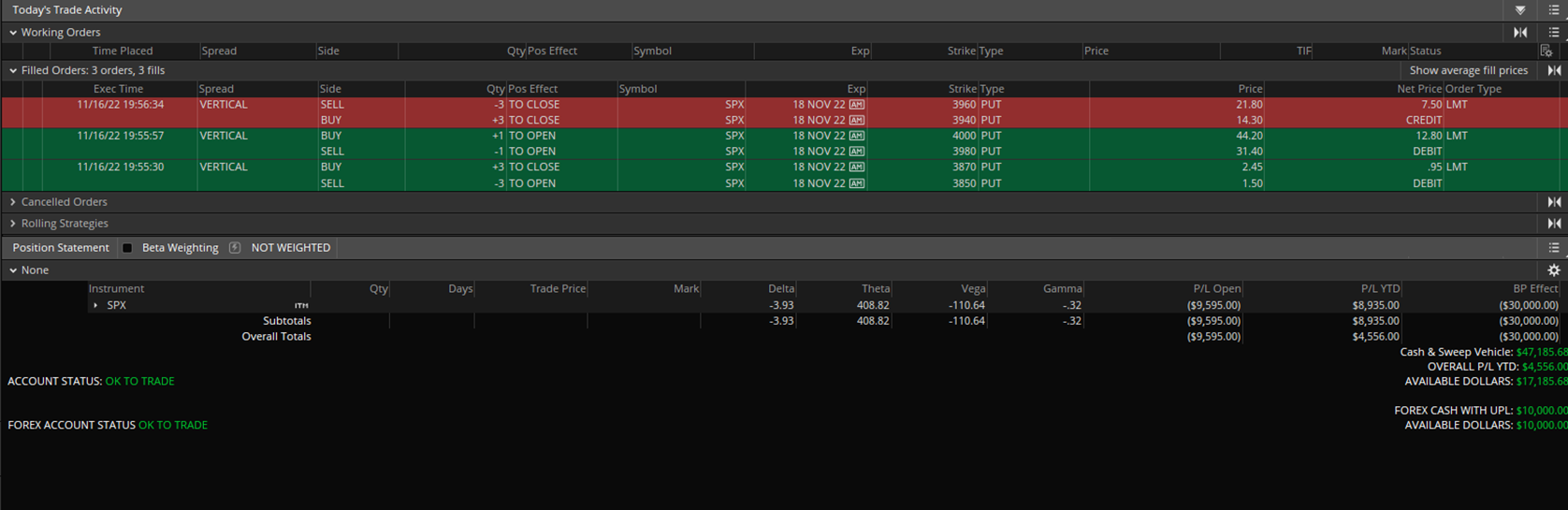Viewport: 1568px width, 510px height.
Task: Expand the Cancelled Orders section
Action: pos(13,202)
